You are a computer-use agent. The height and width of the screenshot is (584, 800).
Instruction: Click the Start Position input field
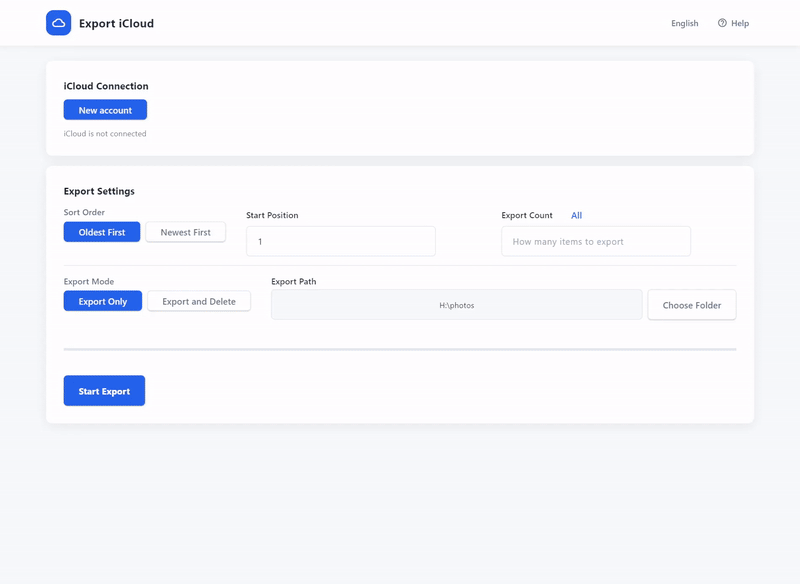point(340,240)
